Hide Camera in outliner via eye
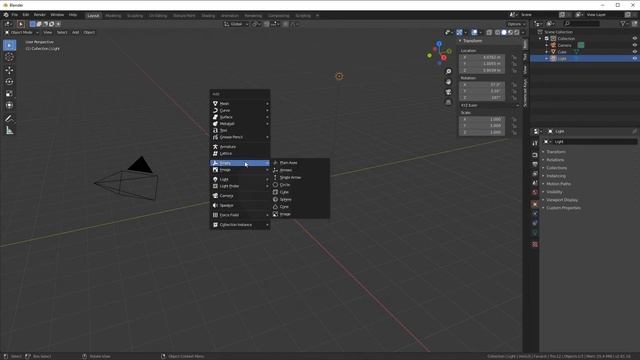Viewport: 640px width, 360px height. 634,45
